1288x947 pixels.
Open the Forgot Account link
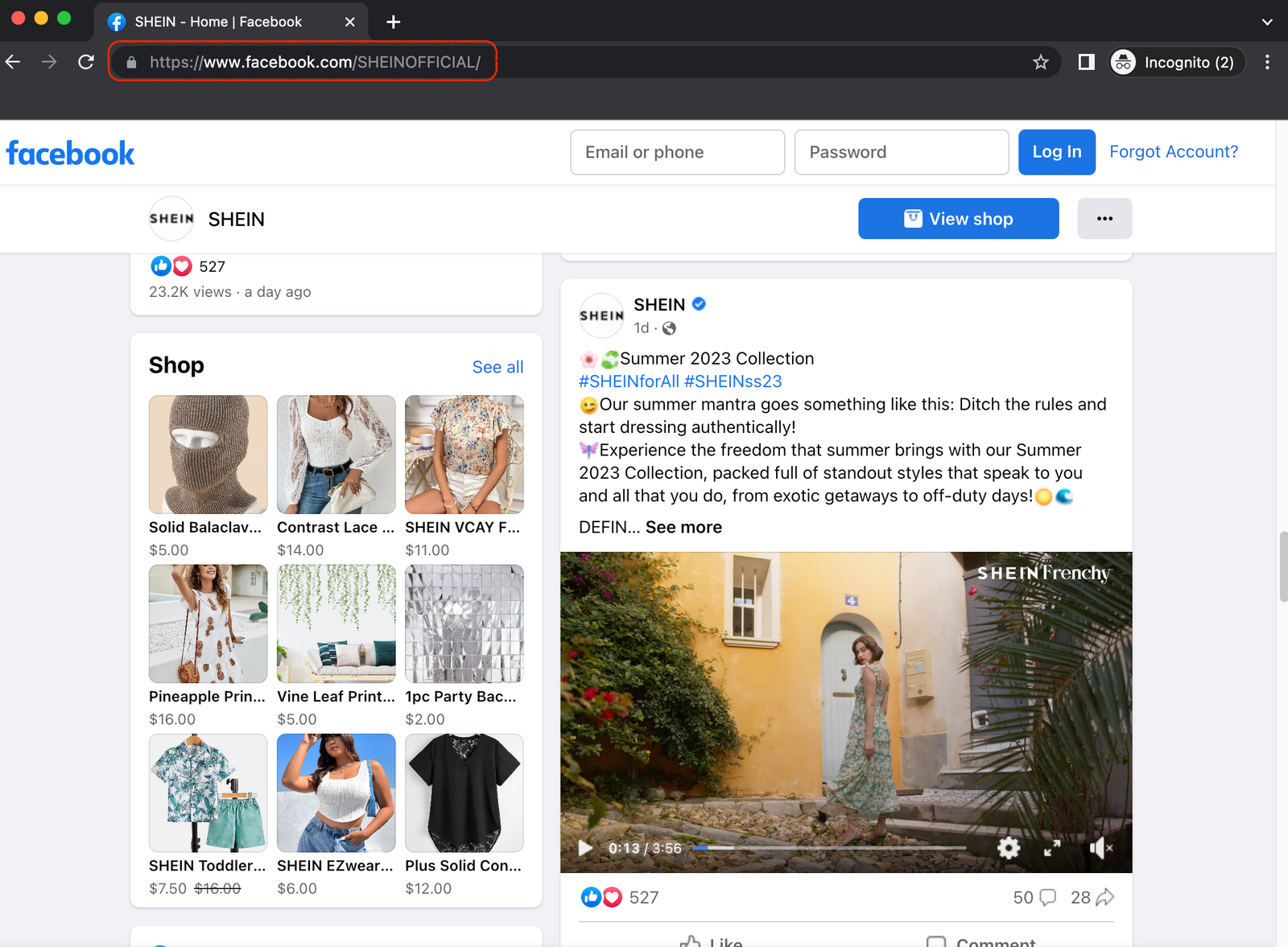point(1174,151)
